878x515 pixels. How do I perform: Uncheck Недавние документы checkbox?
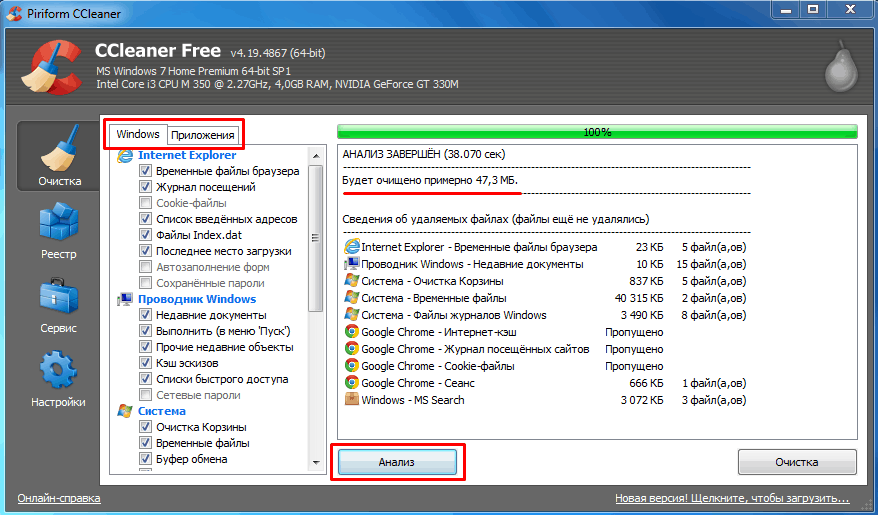(x=146, y=315)
